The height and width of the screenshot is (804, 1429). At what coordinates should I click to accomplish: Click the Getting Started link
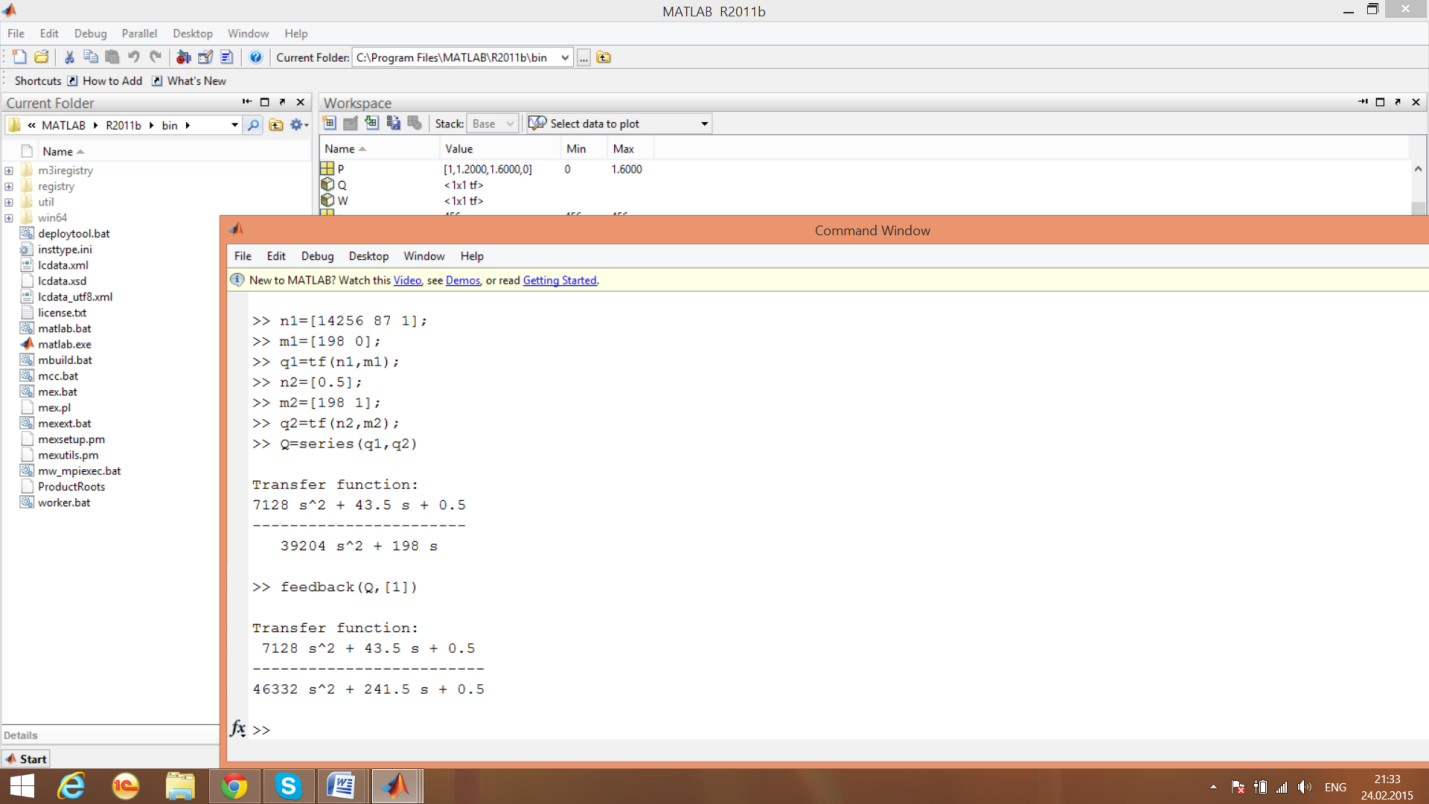coord(559,280)
